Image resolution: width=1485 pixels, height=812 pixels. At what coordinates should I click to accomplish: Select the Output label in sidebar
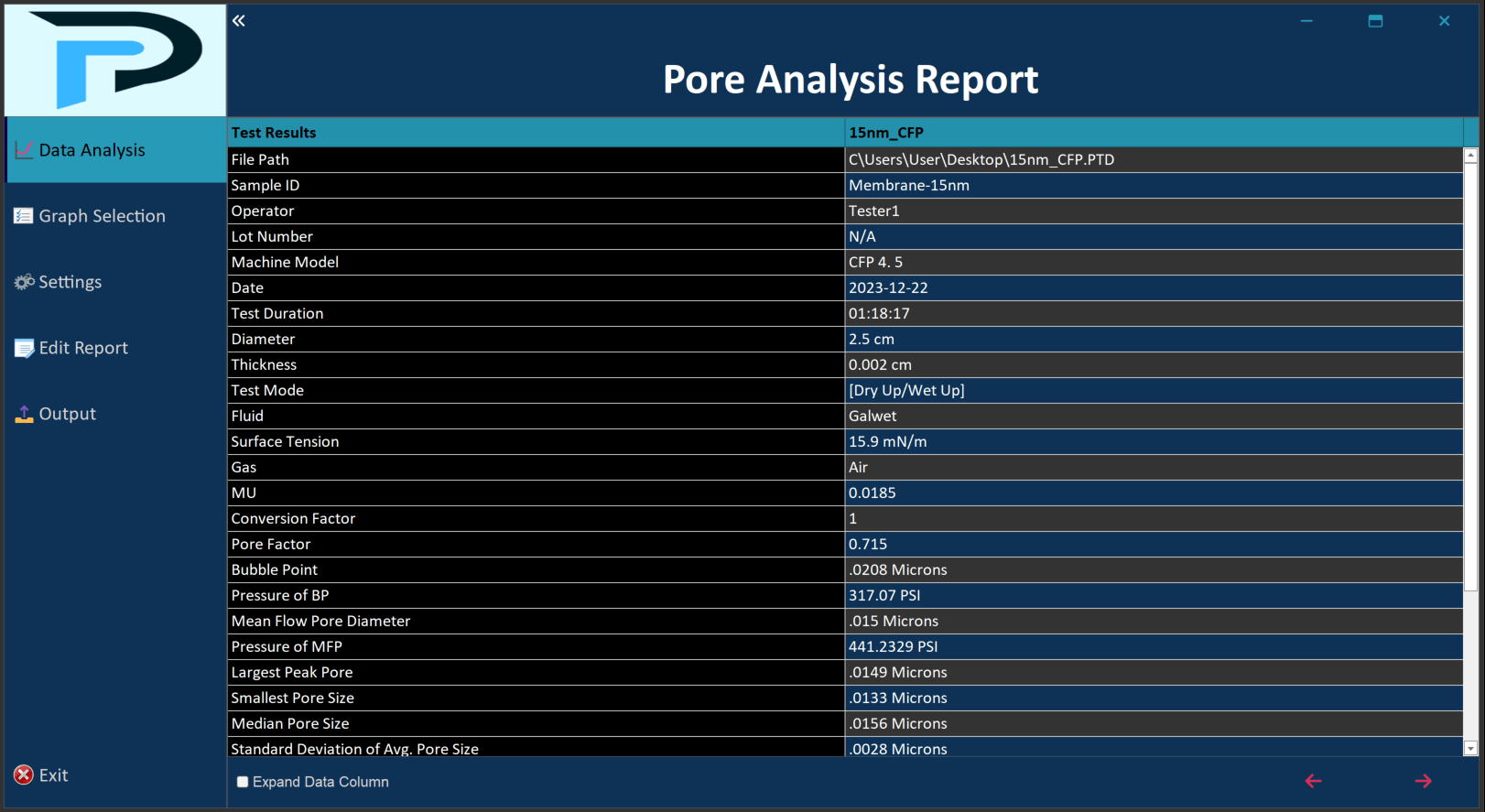[x=67, y=414]
